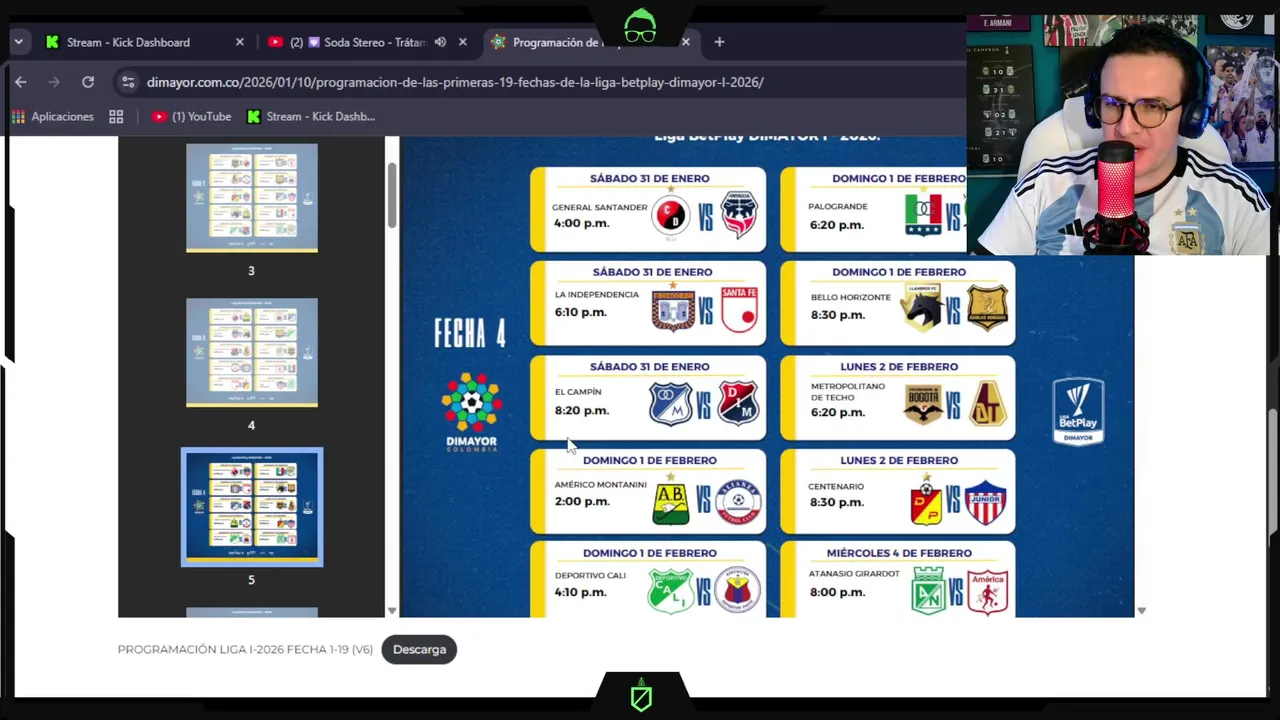Image resolution: width=1280 pixels, height=720 pixels.
Task: Open the (1) YouTube bookmark
Action: click(191, 117)
